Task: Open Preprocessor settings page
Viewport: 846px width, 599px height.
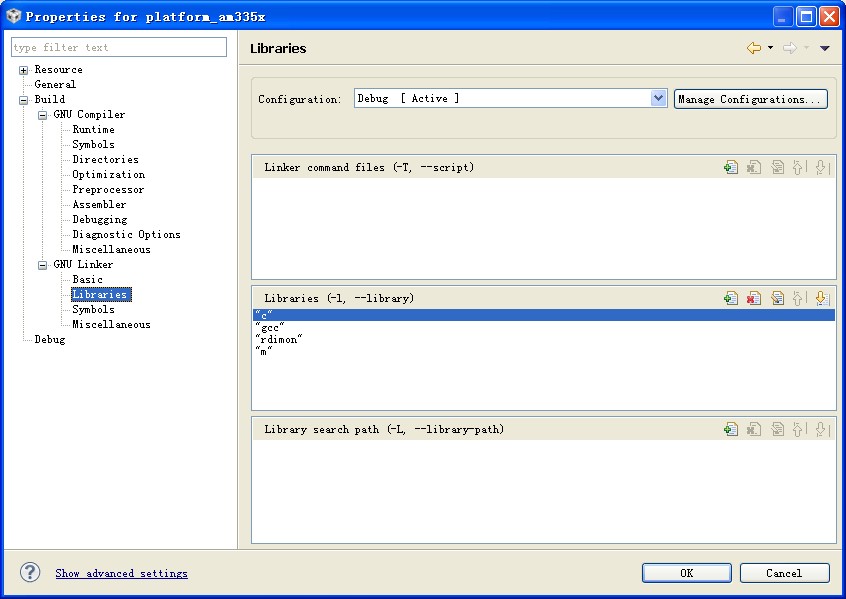Action: click(108, 190)
